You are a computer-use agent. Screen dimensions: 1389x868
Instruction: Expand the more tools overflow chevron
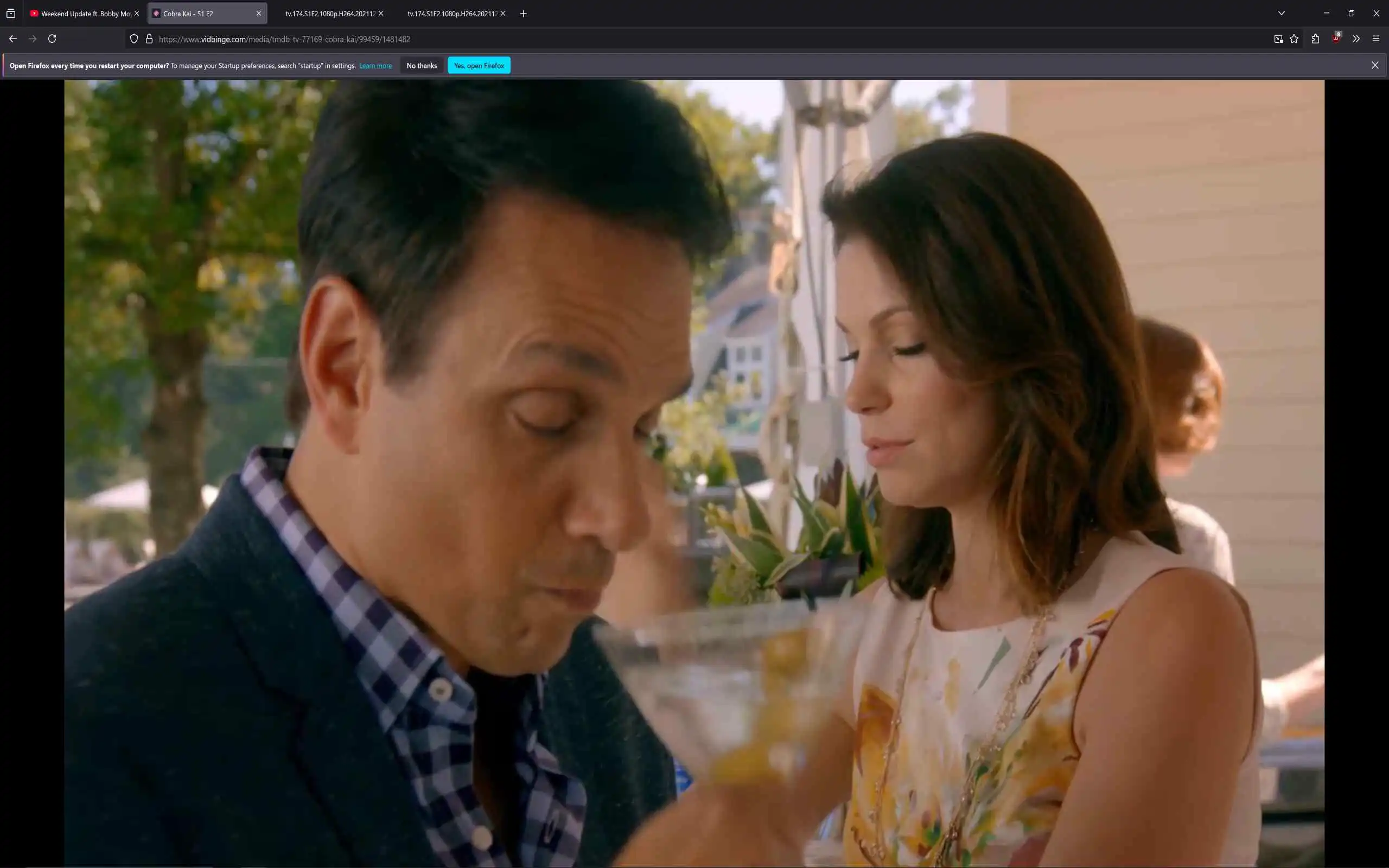[1356, 39]
